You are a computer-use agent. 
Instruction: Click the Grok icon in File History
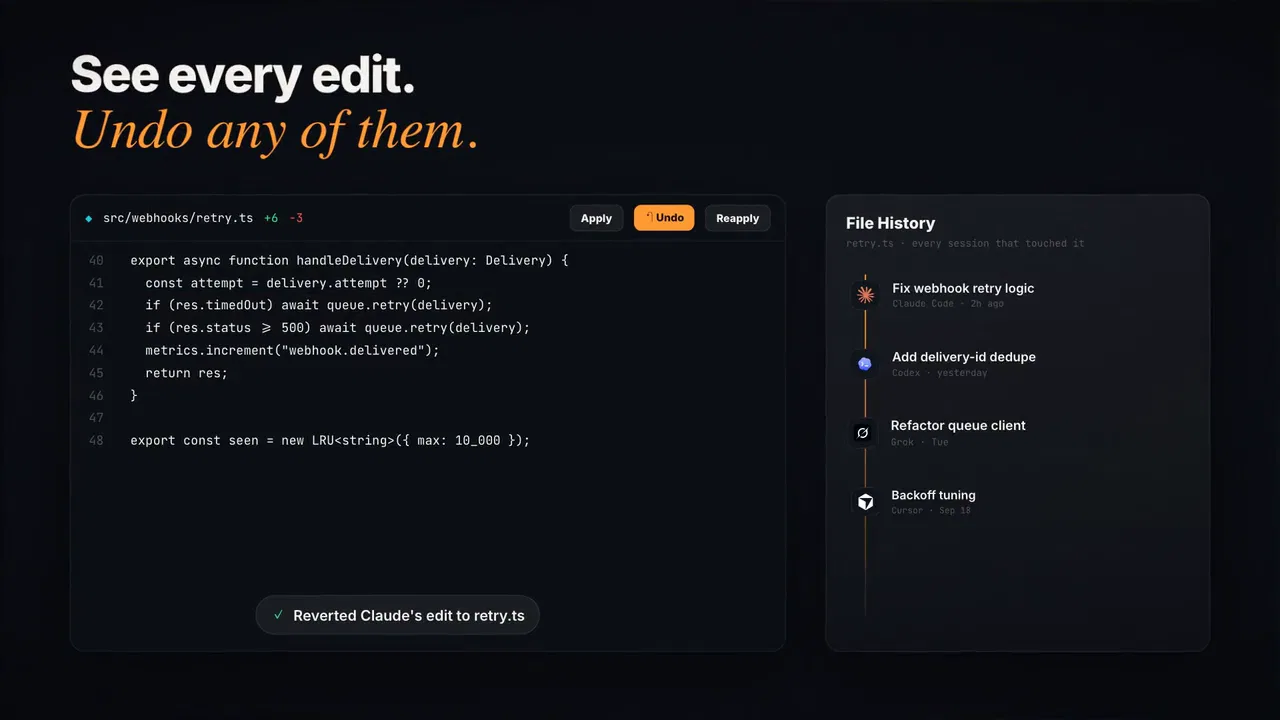pos(863,433)
